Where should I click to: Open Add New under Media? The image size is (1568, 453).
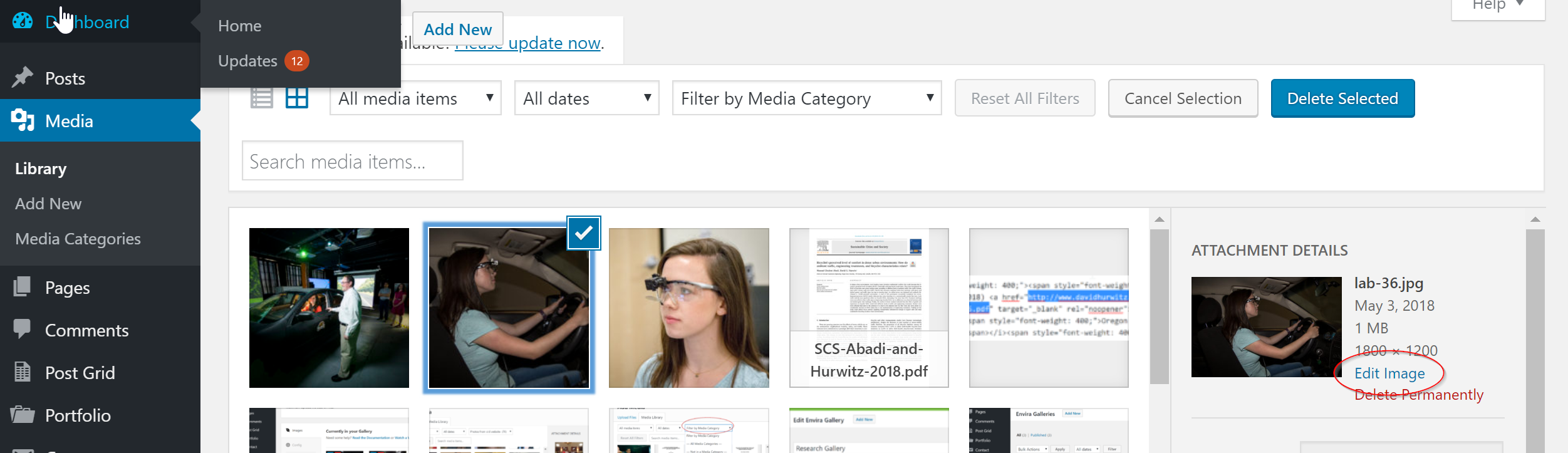(x=48, y=204)
